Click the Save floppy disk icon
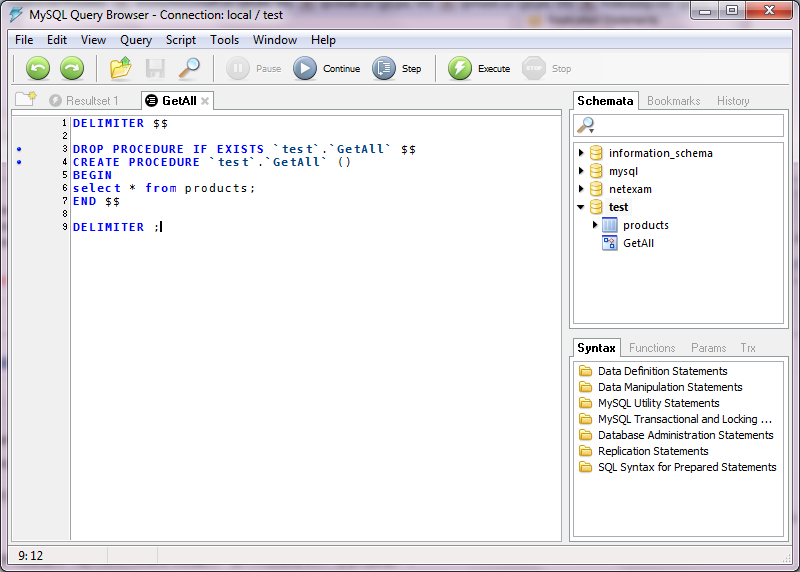This screenshot has height=572, width=800. (155, 68)
